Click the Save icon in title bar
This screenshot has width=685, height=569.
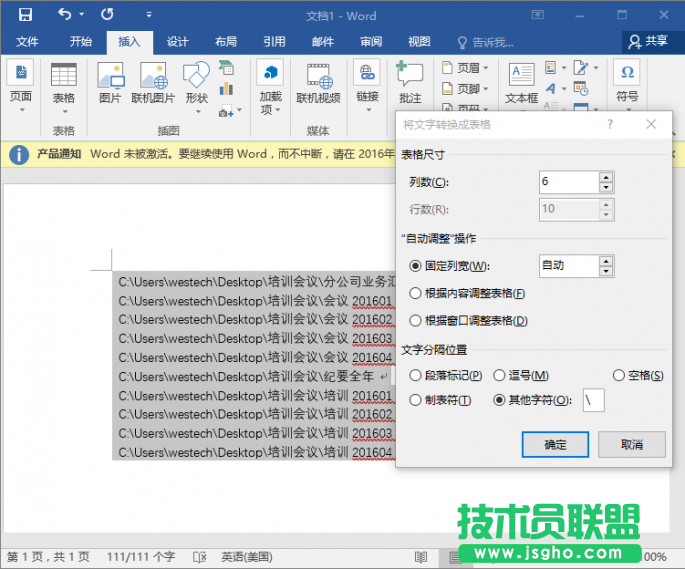coord(25,15)
